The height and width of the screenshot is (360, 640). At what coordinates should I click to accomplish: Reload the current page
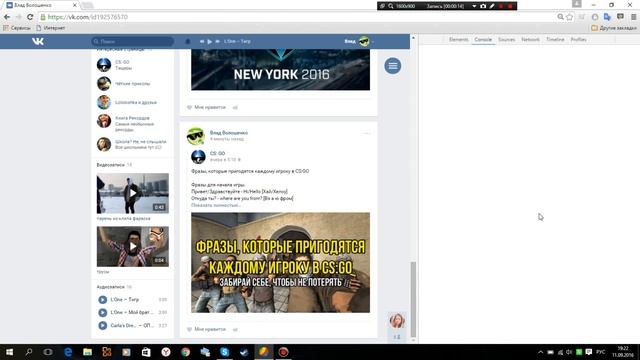[x=30, y=17]
